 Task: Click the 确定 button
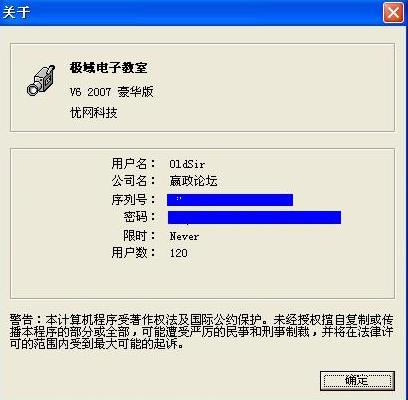(357, 380)
